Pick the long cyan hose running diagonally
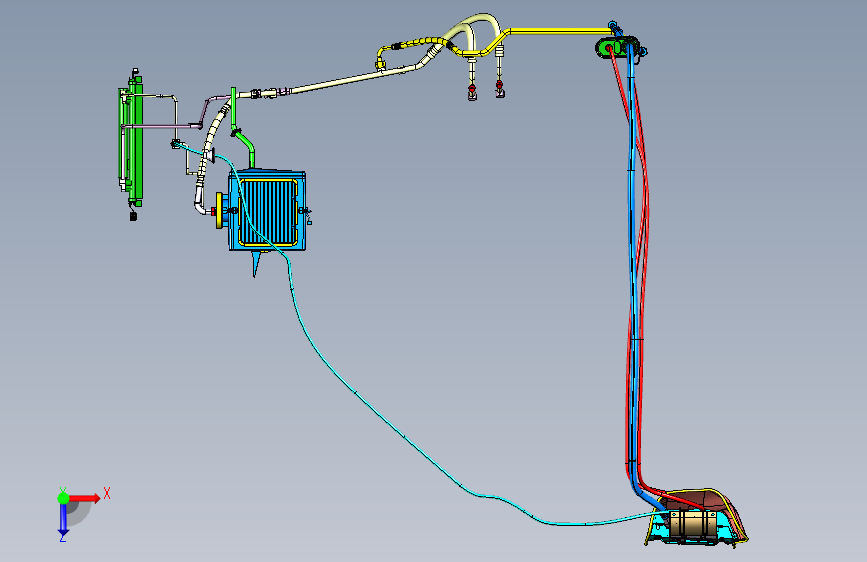The height and width of the screenshot is (562, 867). 406,438
